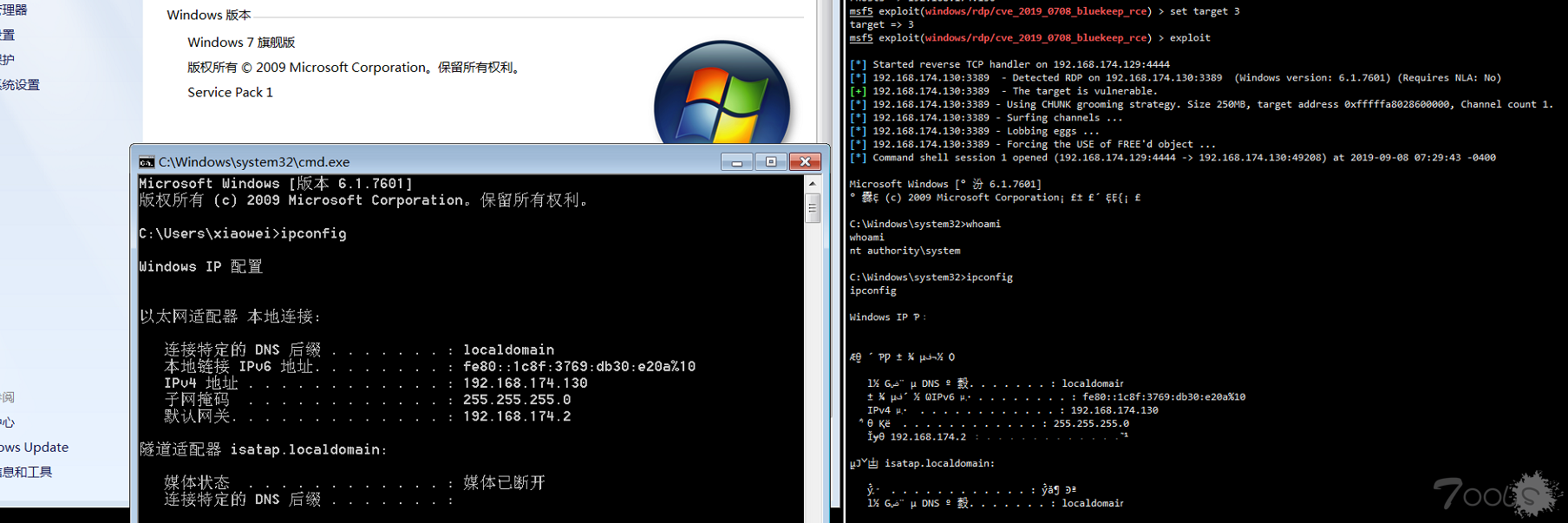Viewport: 1568px width, 523px height.
Task: Click '隧道适配器 isatap.localdomain:' line in cmd
Action: click(264, 449)
